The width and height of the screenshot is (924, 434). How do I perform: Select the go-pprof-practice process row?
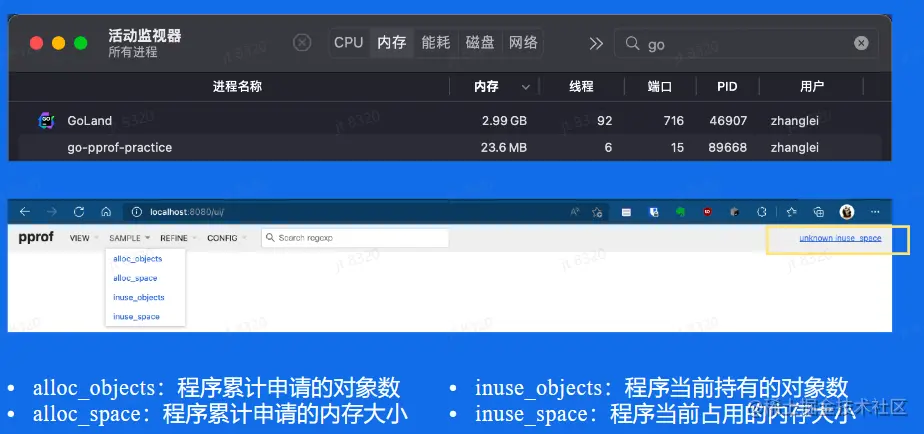click(x=450, y=147)
